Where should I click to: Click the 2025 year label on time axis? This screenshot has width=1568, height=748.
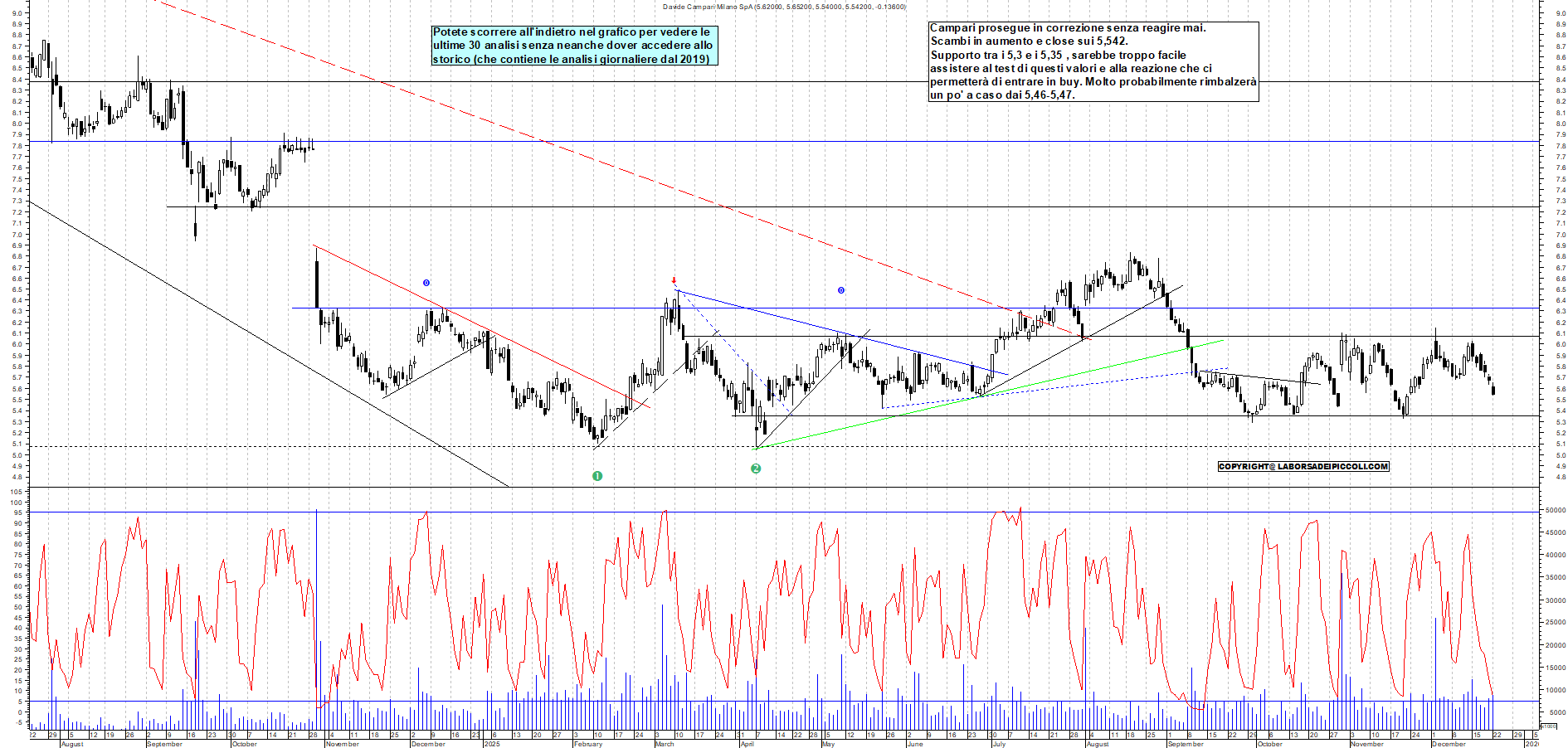pos(492,744)
